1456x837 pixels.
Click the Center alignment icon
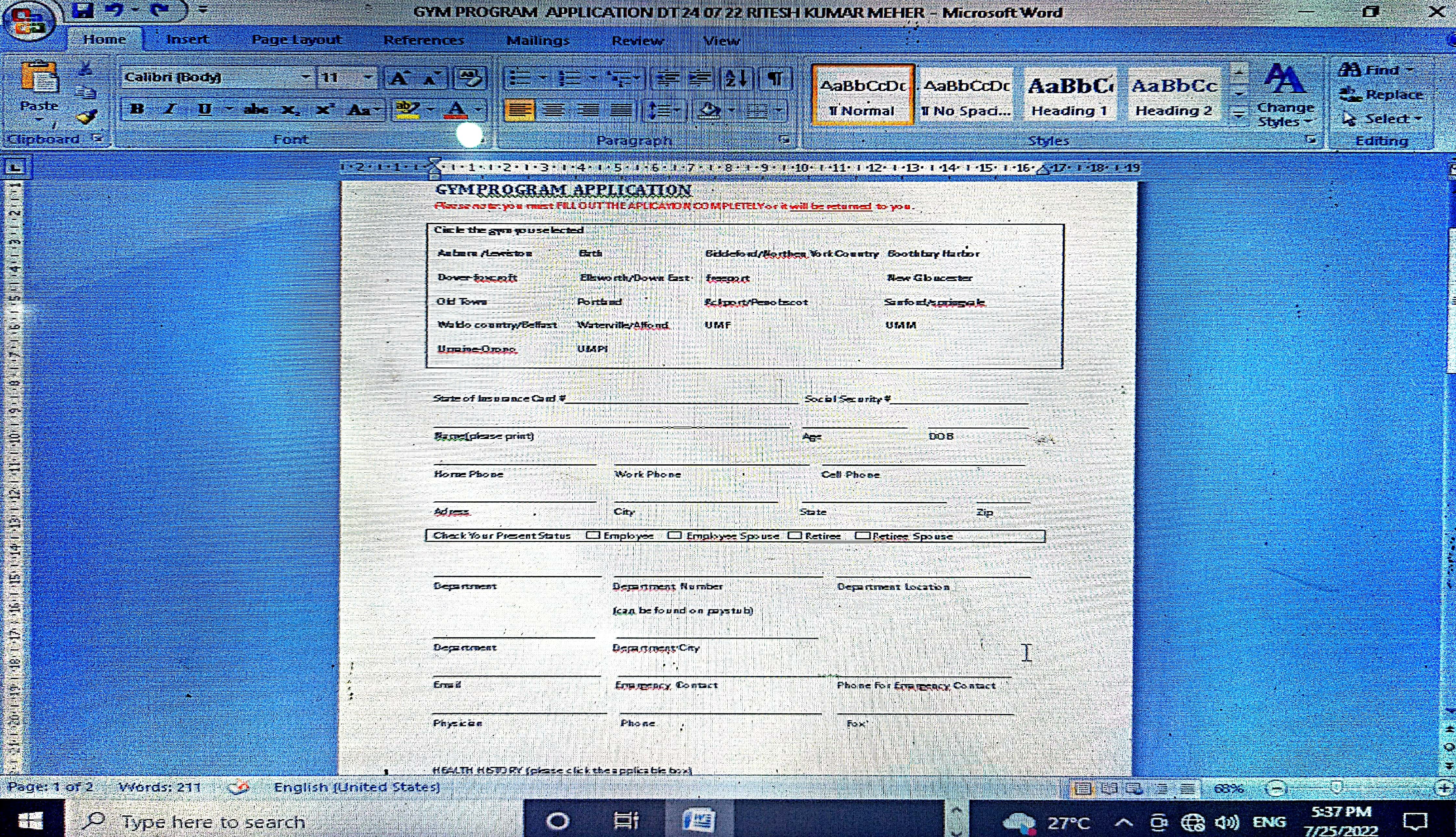[x=553, y=109]
